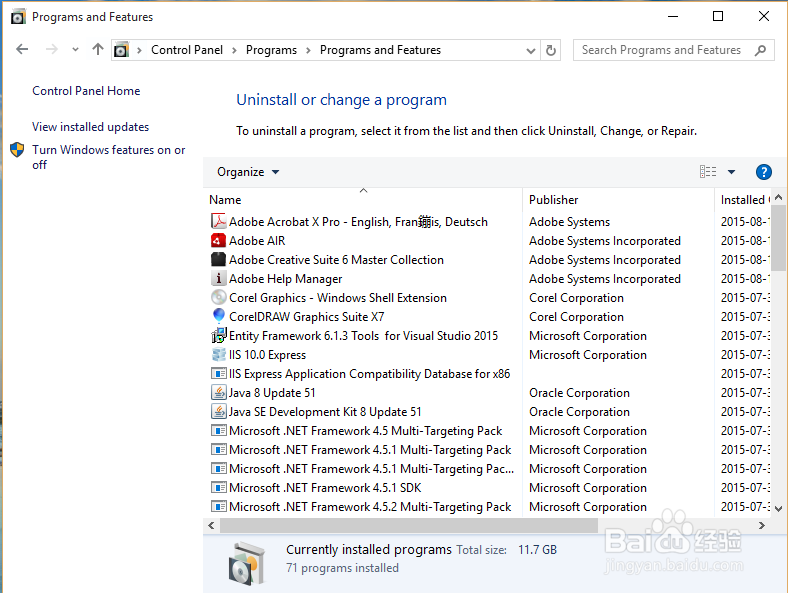Click the Programs and Features title bar icon
The height and width of the screenshot is (593, 788).
(x=18, y=17)
